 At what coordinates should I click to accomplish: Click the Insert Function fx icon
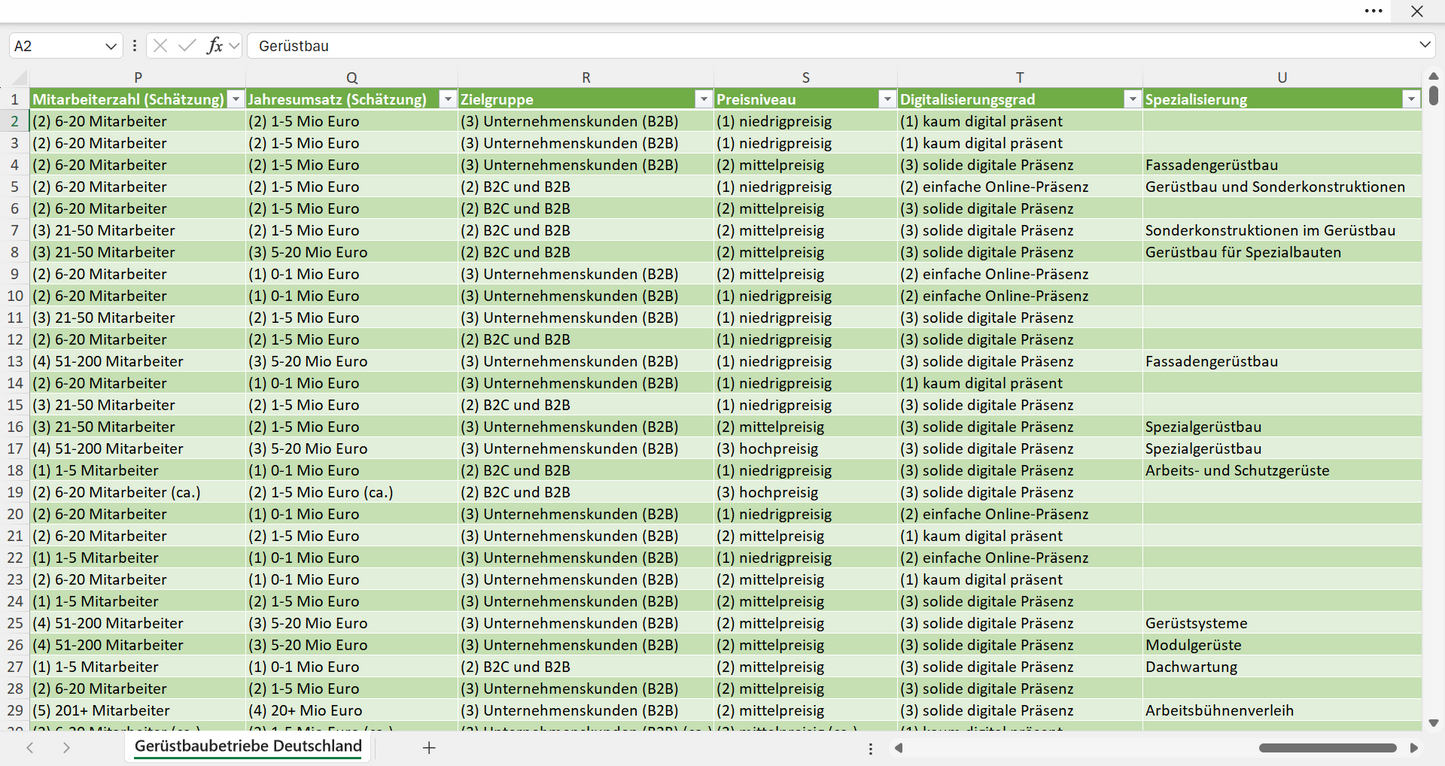[x=214, y=46]
